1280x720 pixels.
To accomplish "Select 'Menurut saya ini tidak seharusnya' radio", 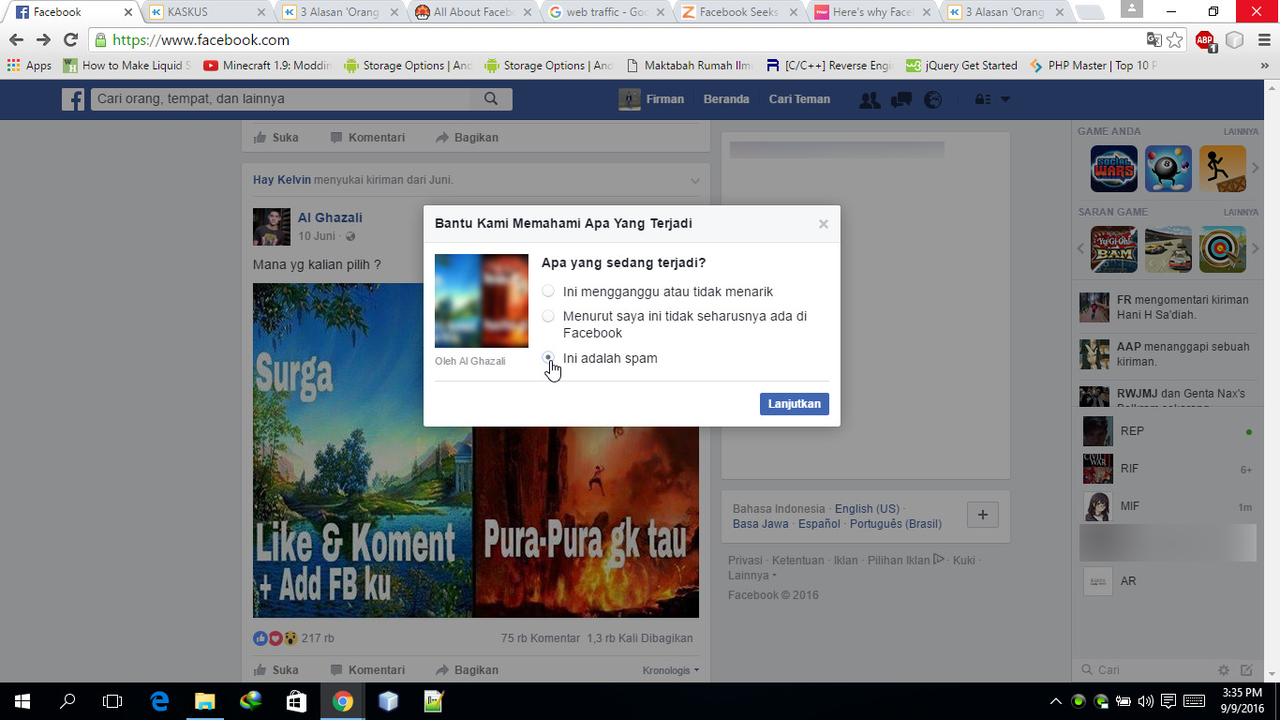I will click(x=548, y=316).
